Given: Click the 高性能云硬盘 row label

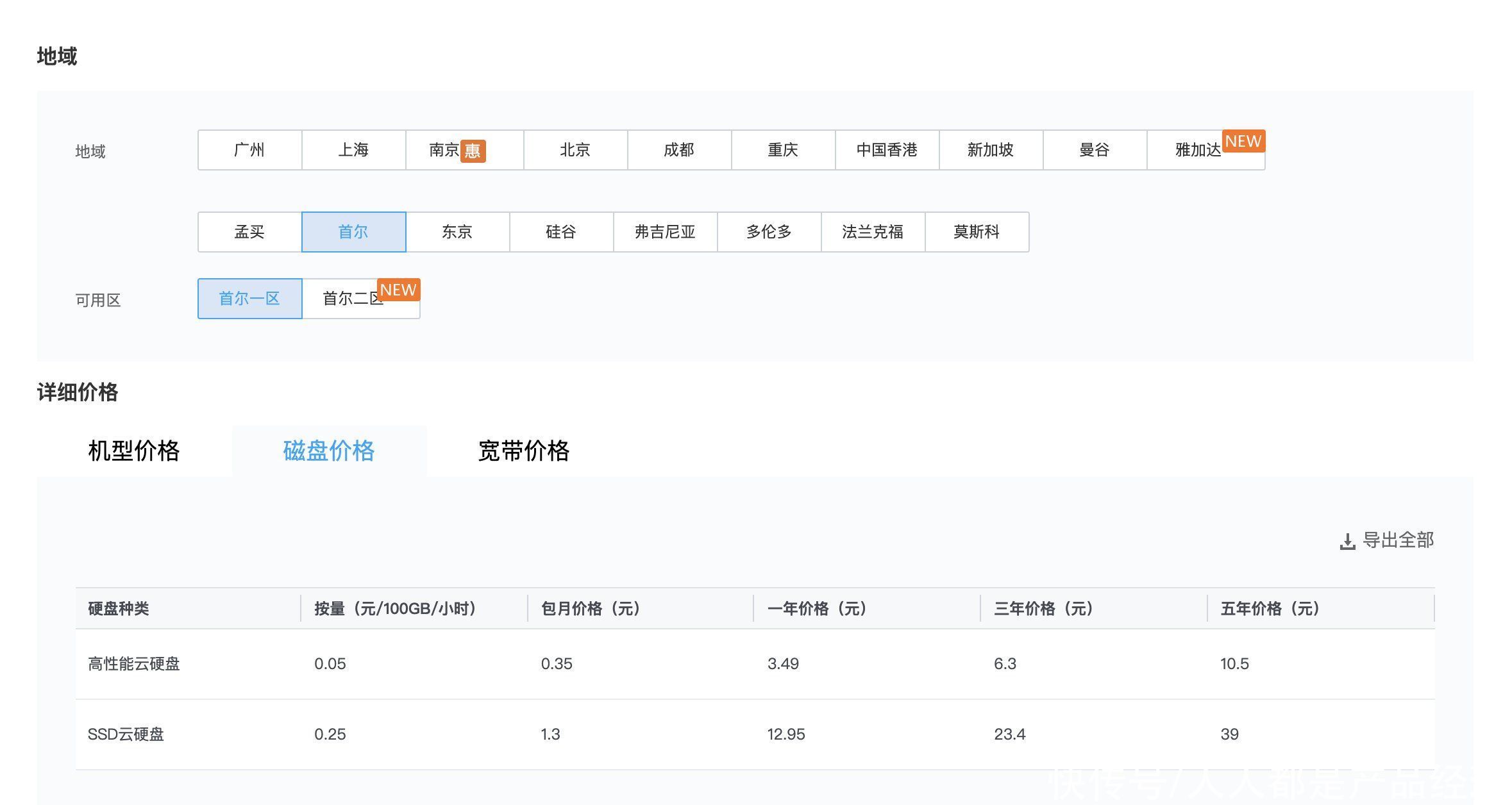Looking at the screenshot, I should pos(134,664).
